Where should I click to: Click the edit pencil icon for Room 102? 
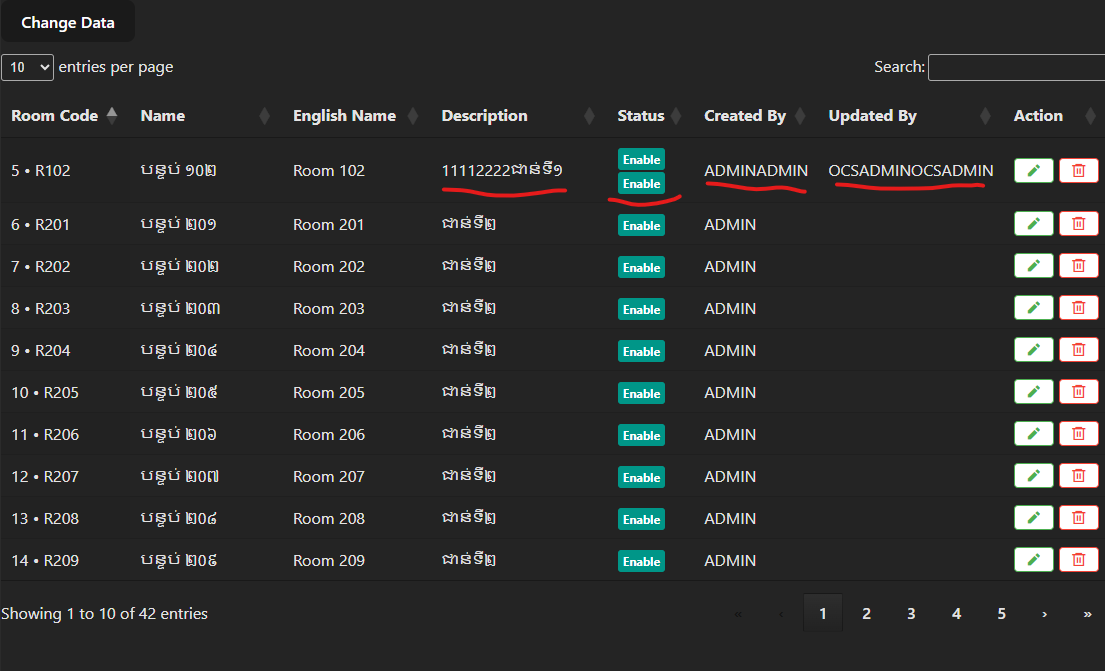[x=1033, y=171]
